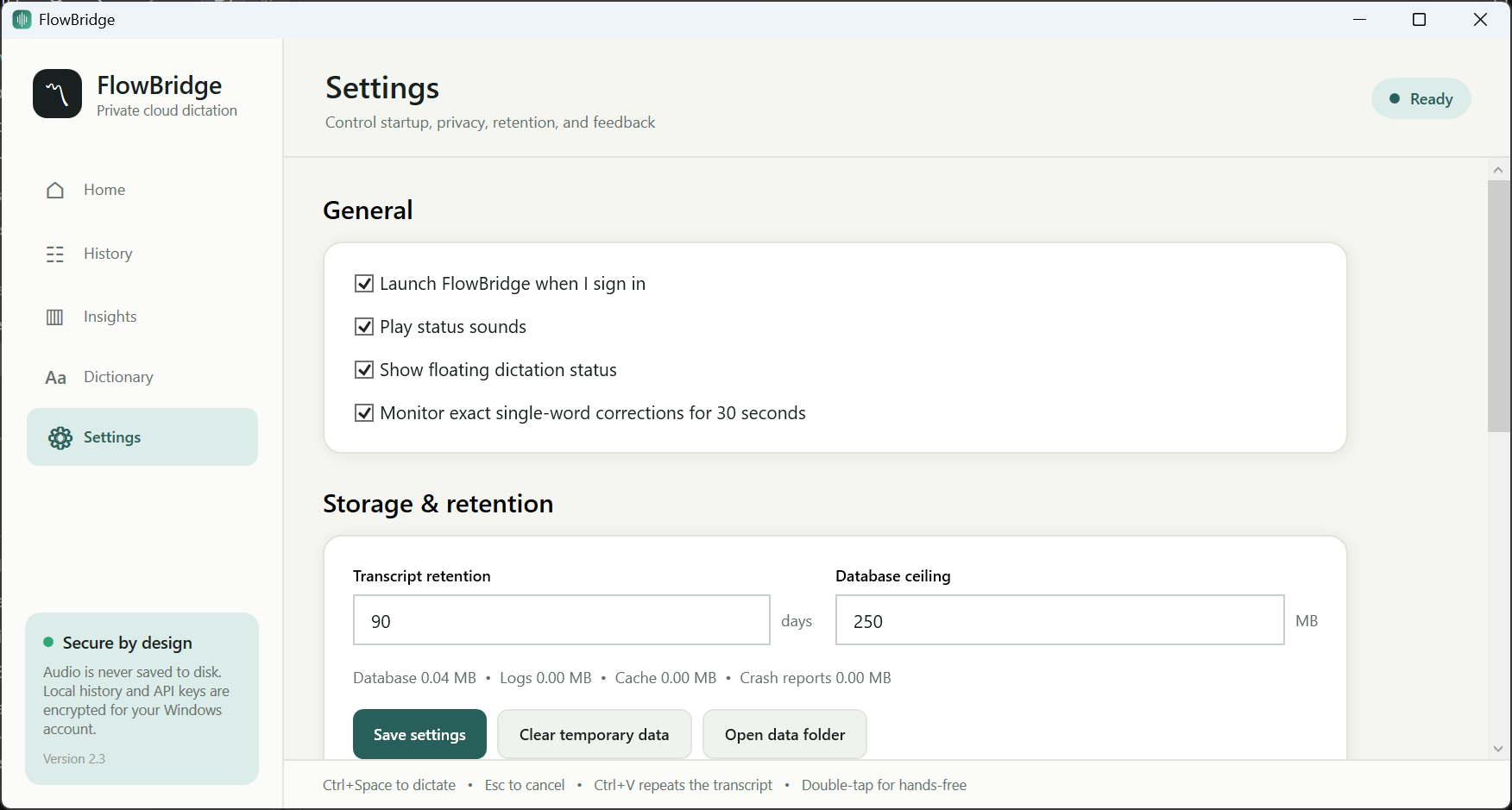Screen dimensions: 1512x810
Task: Click Crash reports 0.00 MB text
Action: point(816,678)
